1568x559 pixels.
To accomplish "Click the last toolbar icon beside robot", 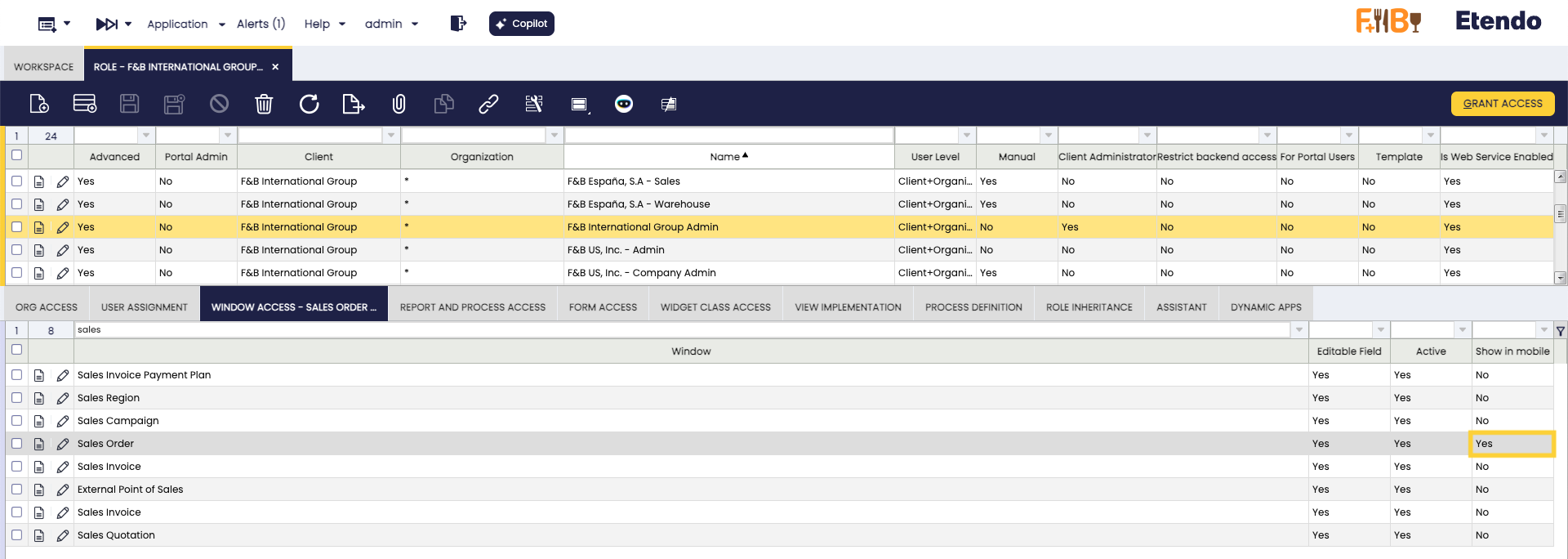I will pyautogui.click(x=669, y=104).
